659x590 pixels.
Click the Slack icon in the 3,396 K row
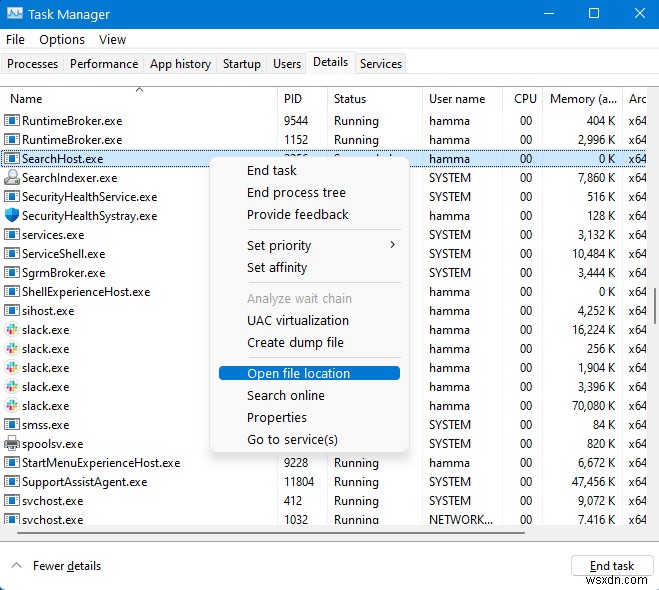[12, 387]
